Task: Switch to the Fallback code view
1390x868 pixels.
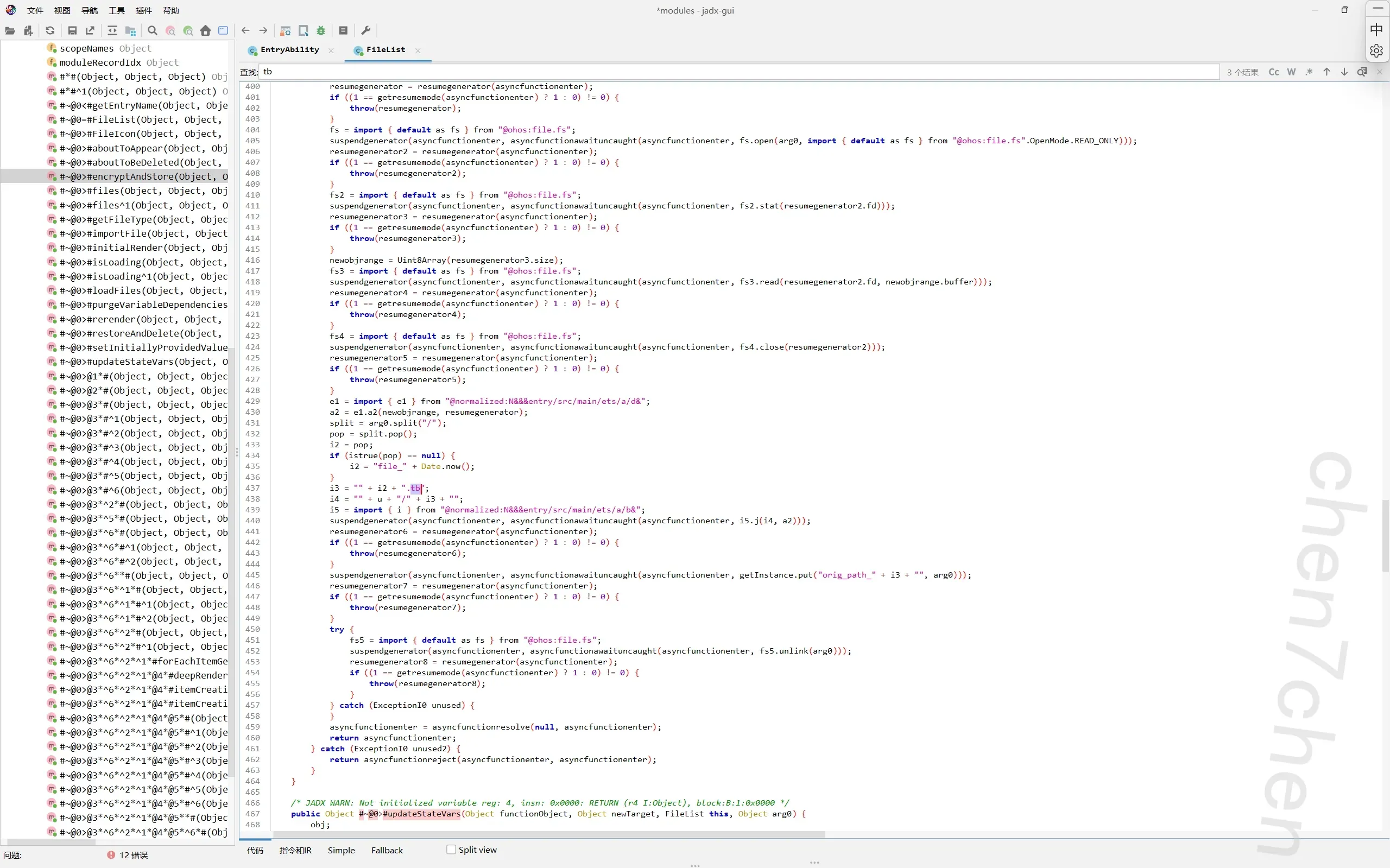Action: 387,850
